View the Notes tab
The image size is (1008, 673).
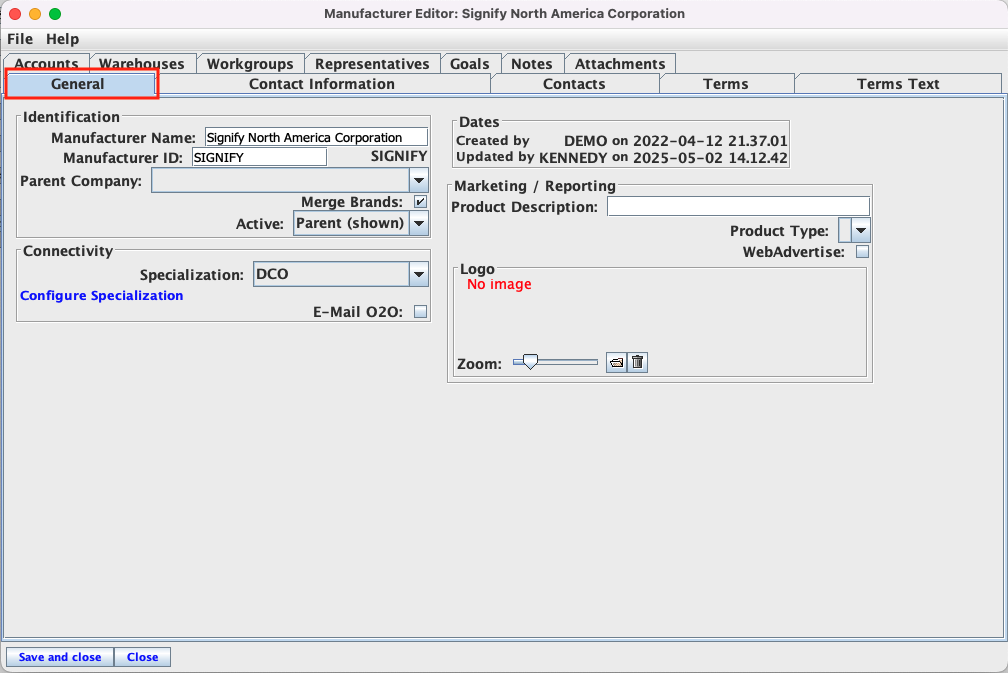(532, 64)
